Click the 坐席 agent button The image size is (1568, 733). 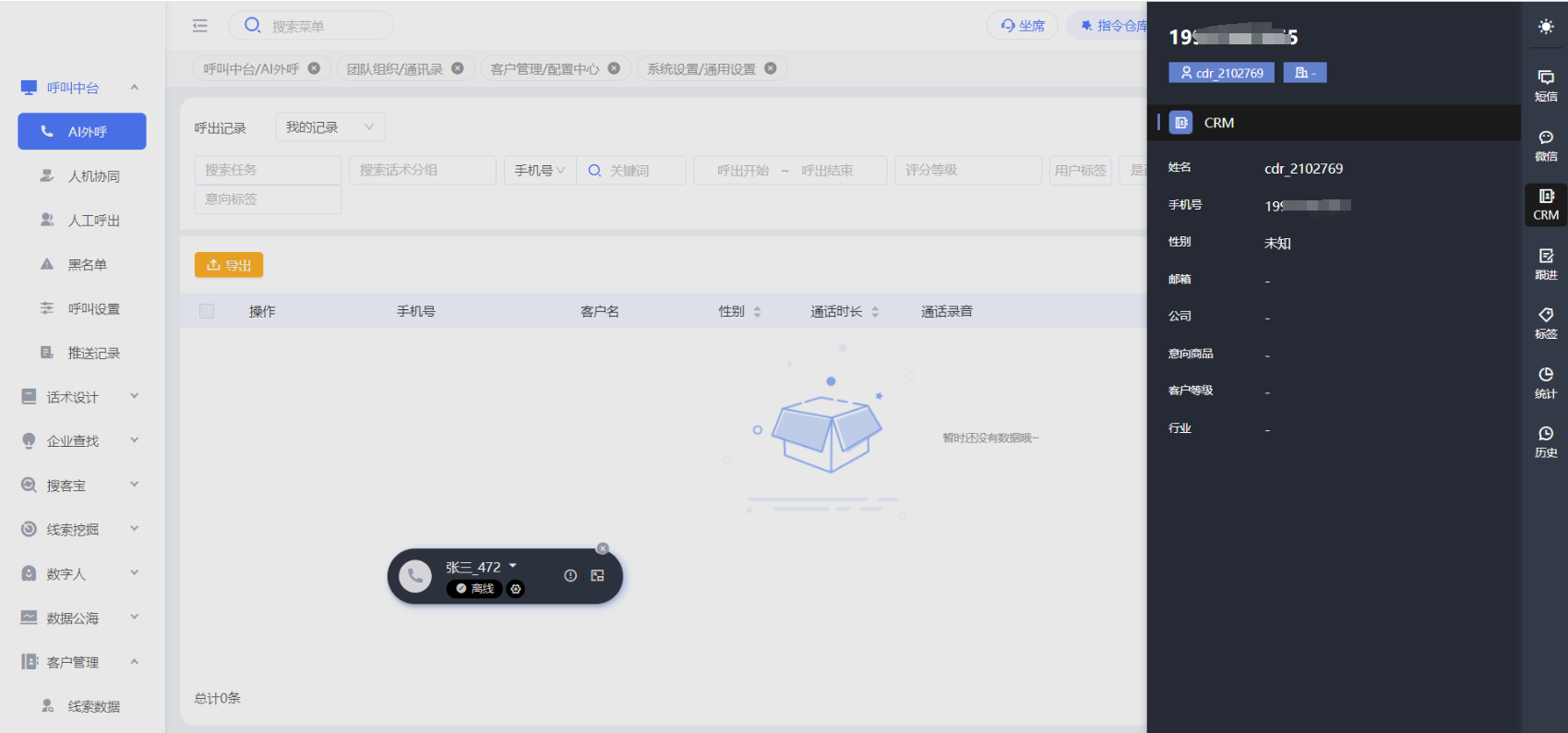point(1023,26)
